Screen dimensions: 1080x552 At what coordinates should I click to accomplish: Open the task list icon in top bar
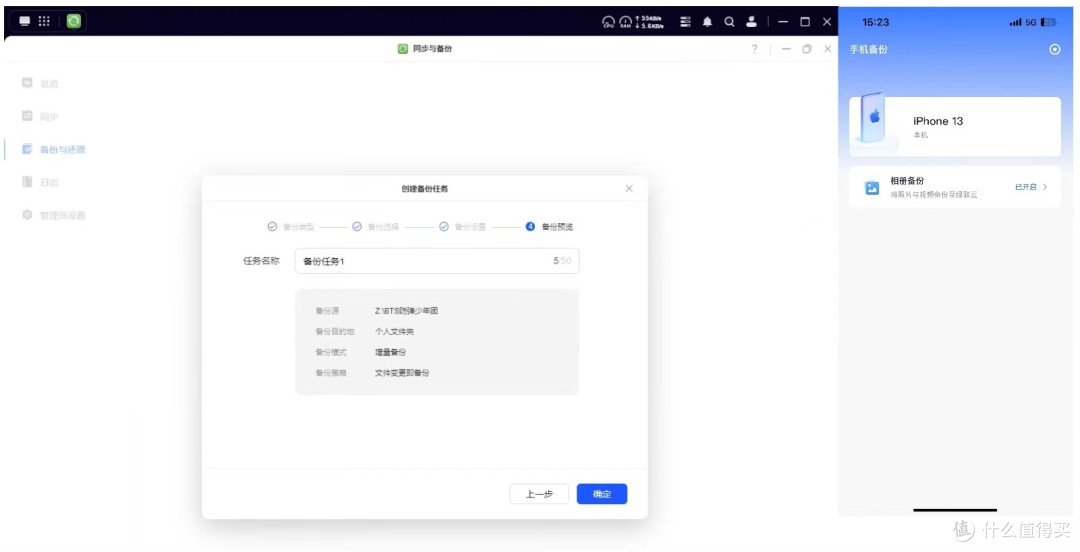tap(685, 22)
